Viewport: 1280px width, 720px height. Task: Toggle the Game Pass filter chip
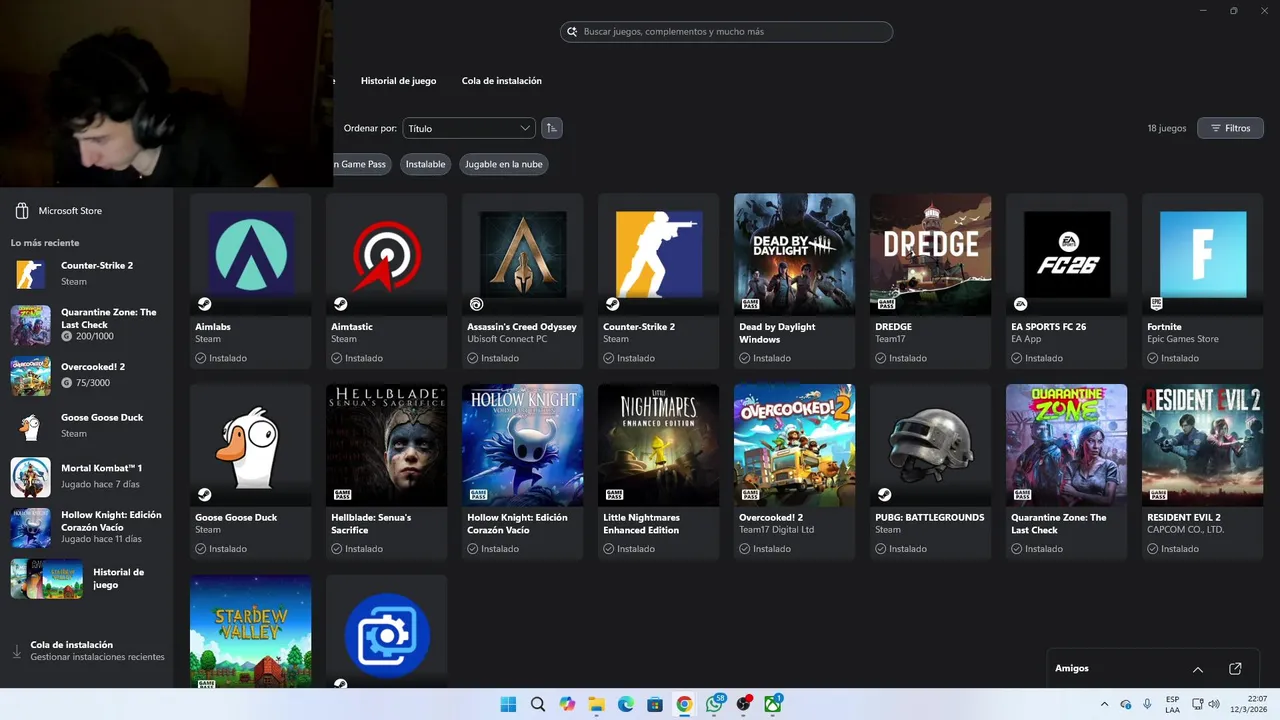(362, 164)
